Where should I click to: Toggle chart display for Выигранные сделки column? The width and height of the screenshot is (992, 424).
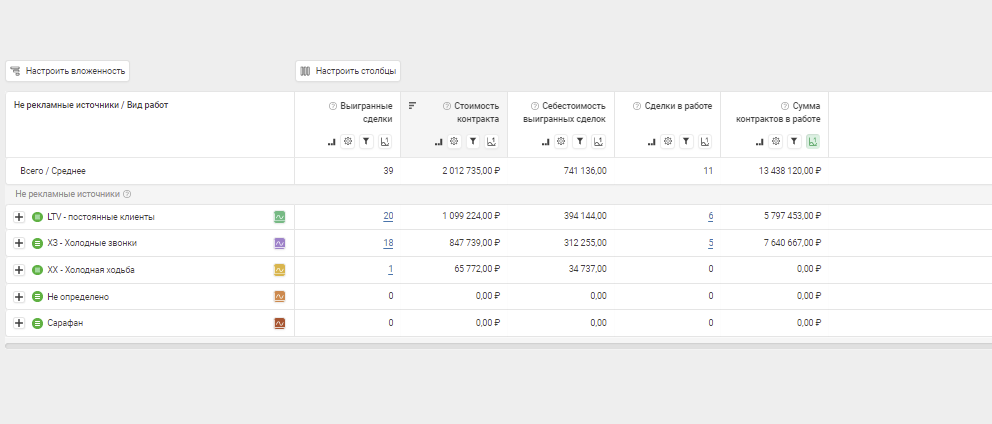pyautogui.click(x=384, y=142)
